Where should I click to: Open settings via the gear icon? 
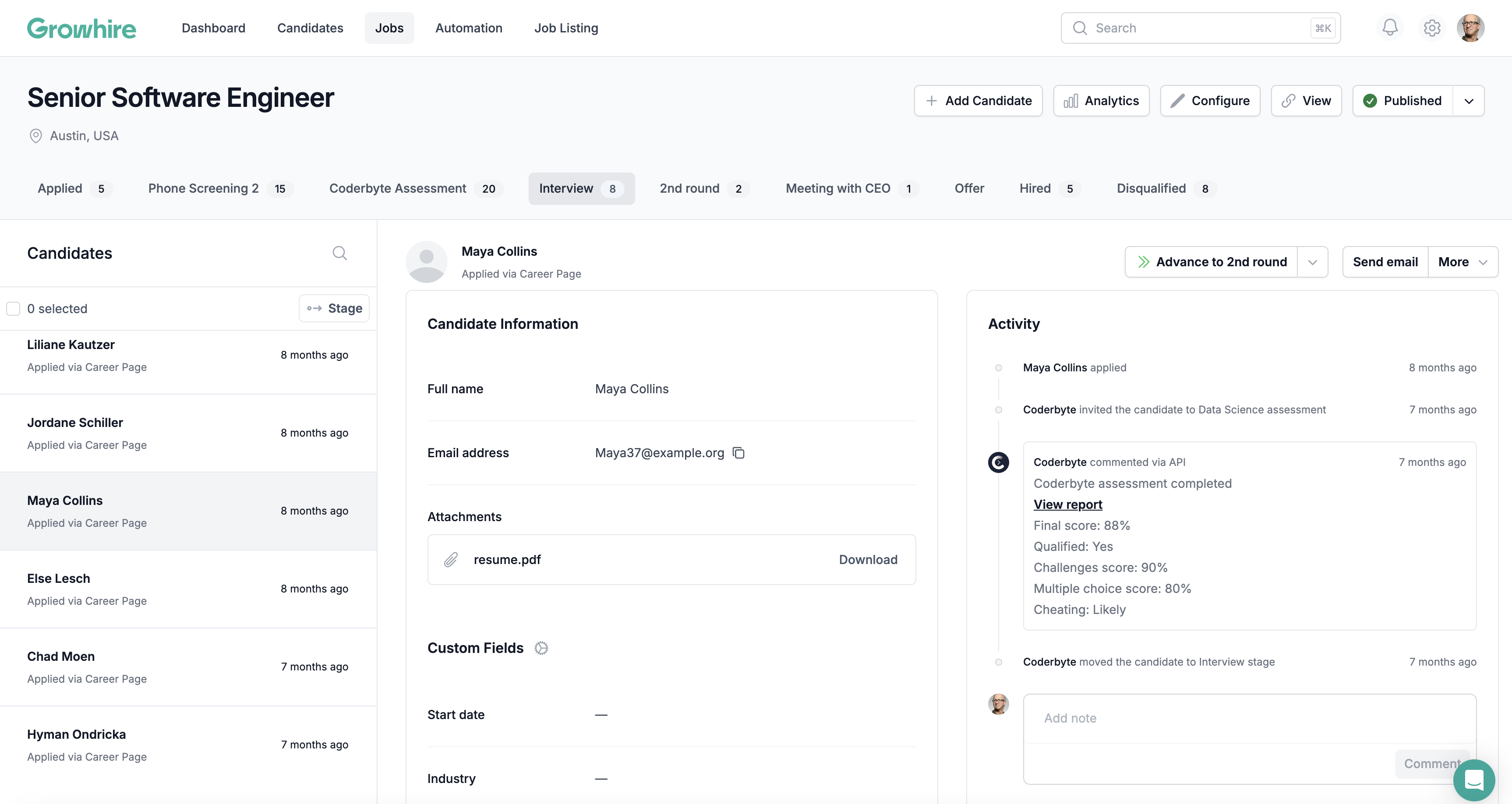[x=1431, y=28]
